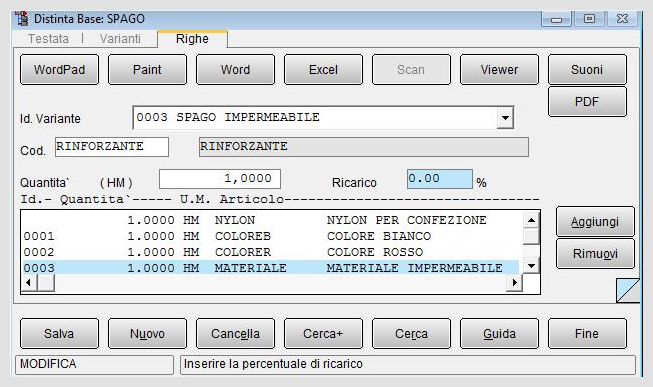653x387 pixels.
Task: Click the Suoni button
Action: click(x=587, y=70)
